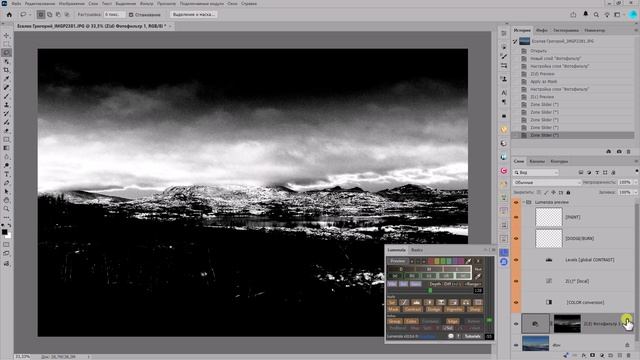Create new adjustment layer from panel footer
This screenshot has width=640, height=360.
602,356
